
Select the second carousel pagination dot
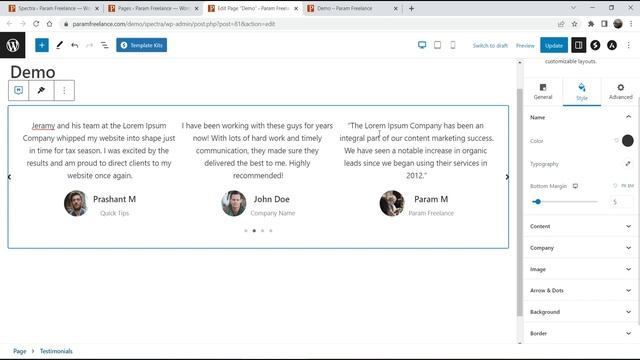click(254, 231)
